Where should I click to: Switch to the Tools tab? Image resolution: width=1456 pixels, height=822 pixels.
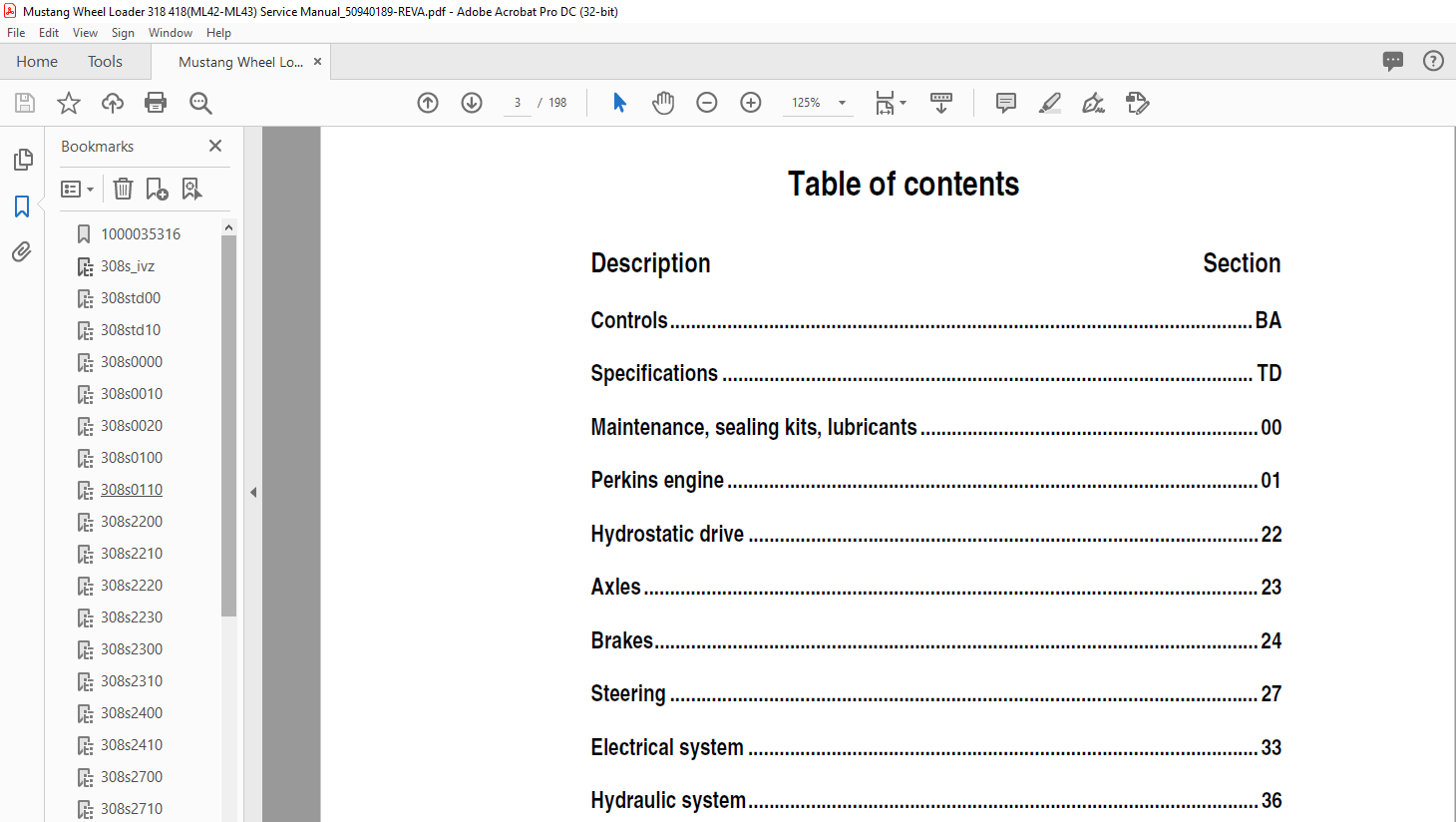point(105,61)
